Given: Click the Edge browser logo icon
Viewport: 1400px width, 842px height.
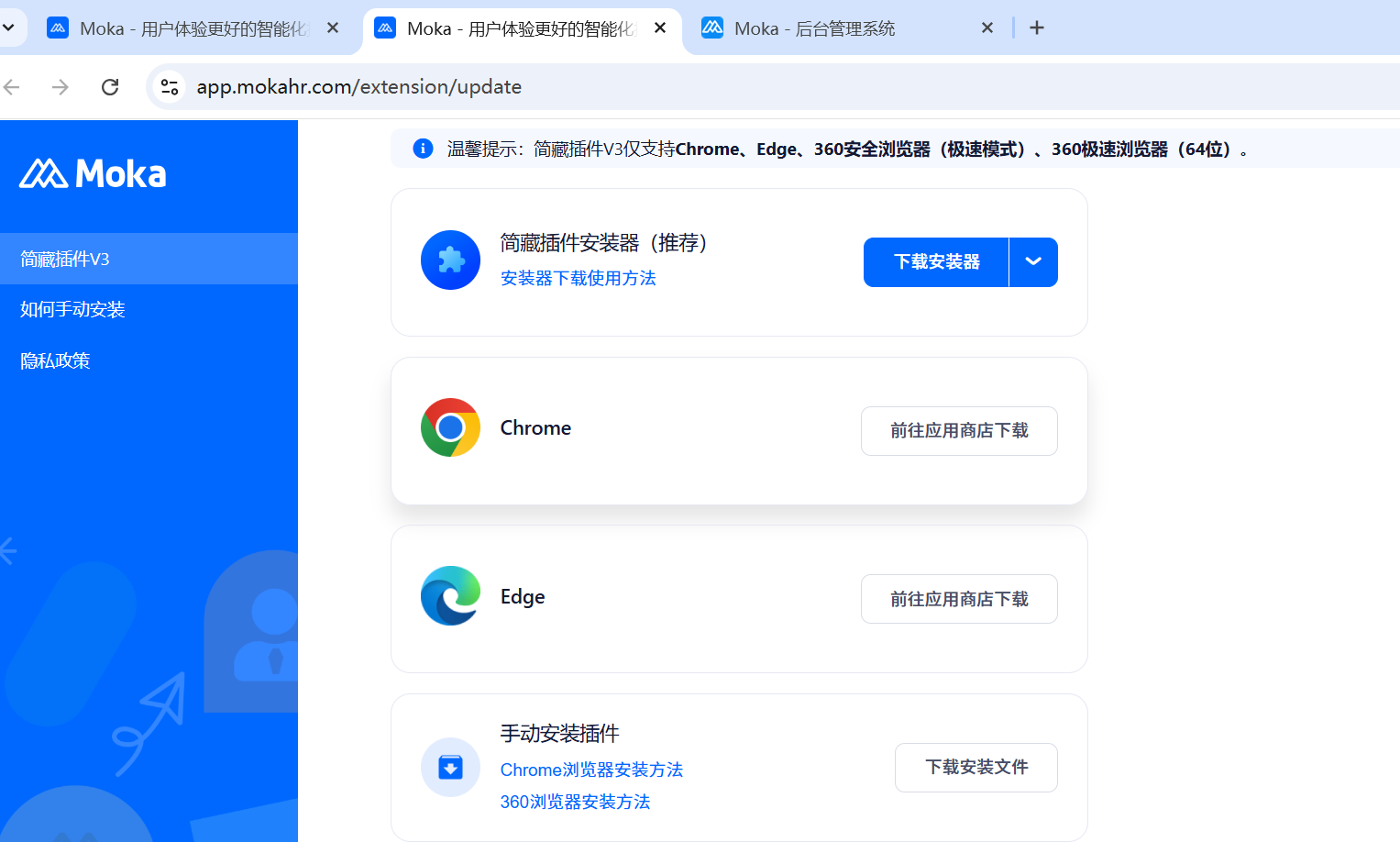Looking at the screenshot, I should (x=450, y=596).
